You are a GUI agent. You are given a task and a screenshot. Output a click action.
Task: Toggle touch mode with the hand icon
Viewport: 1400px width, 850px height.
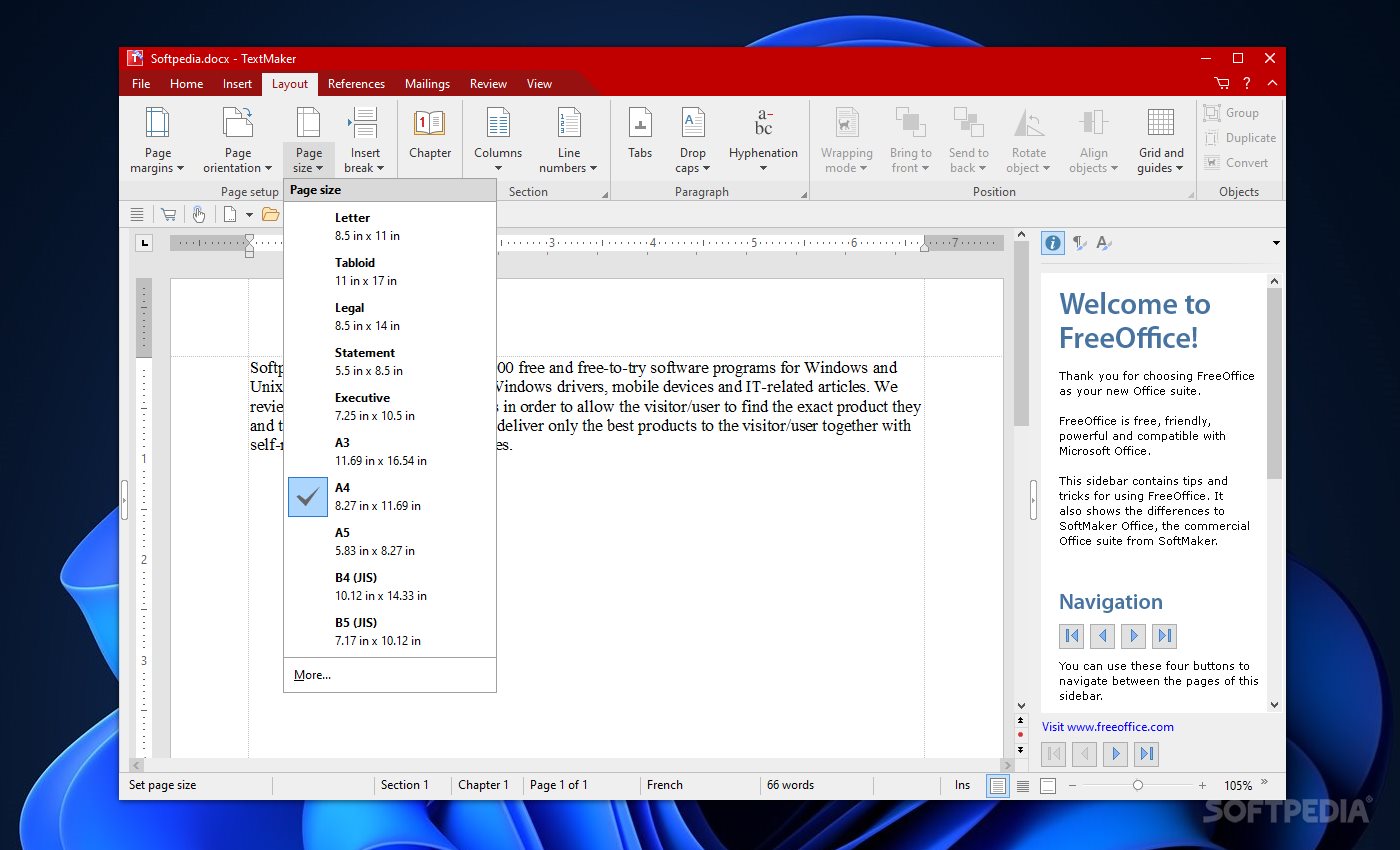pos(199,214)
